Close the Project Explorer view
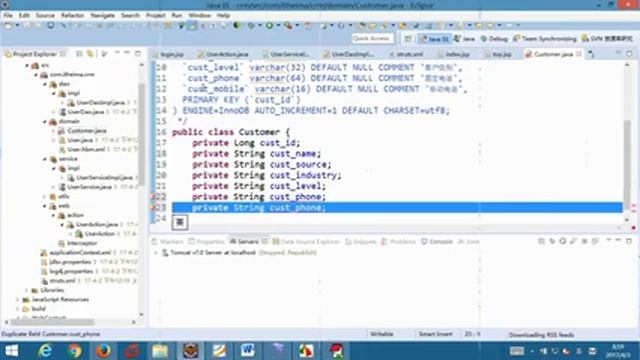The height and width of the screenshot is (360, 640). 62,54
